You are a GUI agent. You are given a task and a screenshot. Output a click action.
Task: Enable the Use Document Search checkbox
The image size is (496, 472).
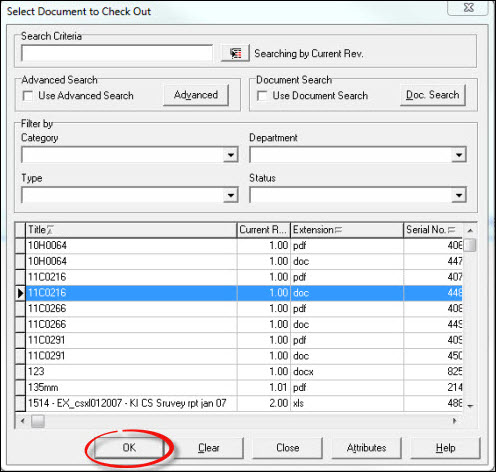tap(262, 96)
